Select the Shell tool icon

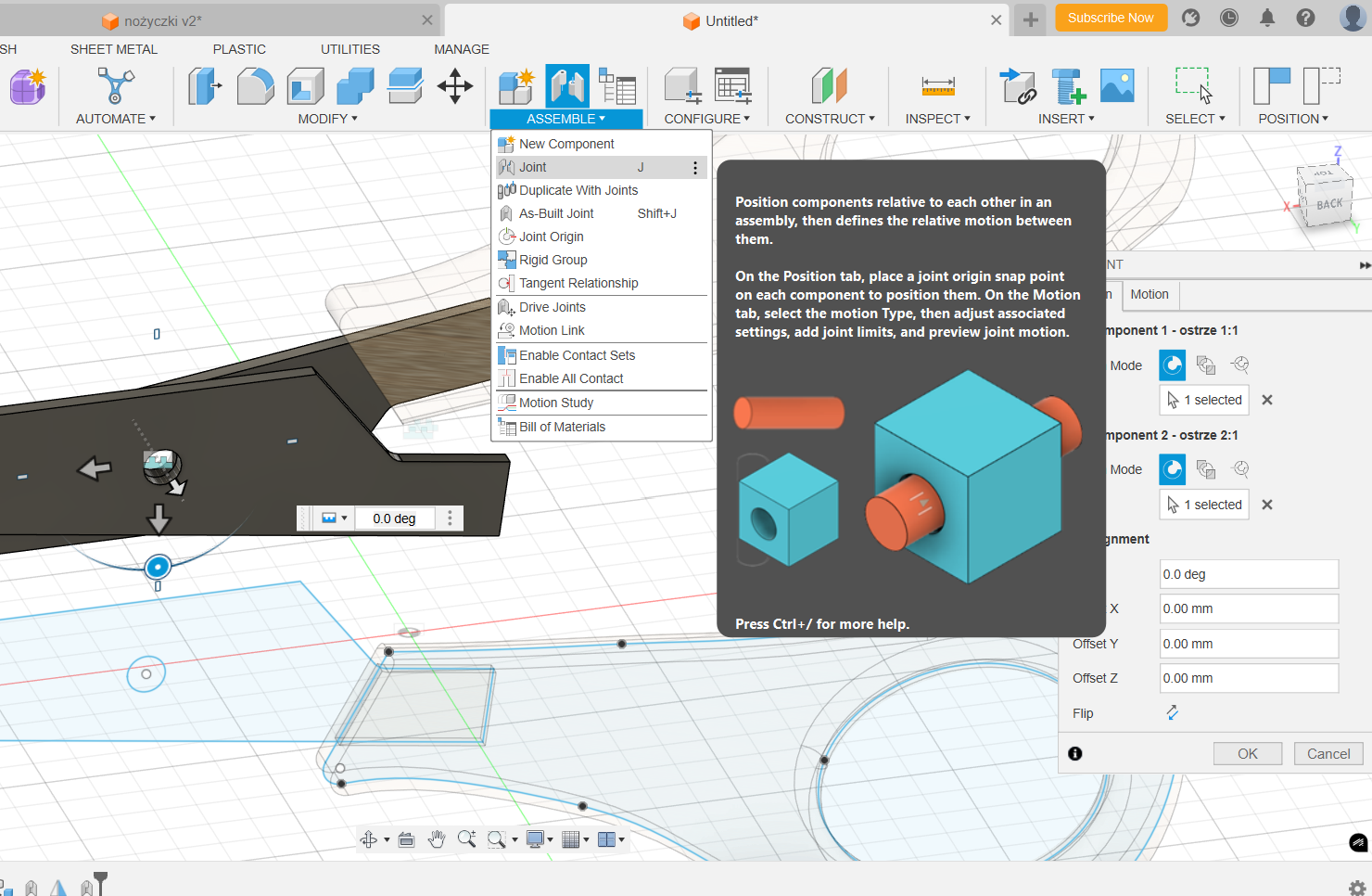click(305, 86)
